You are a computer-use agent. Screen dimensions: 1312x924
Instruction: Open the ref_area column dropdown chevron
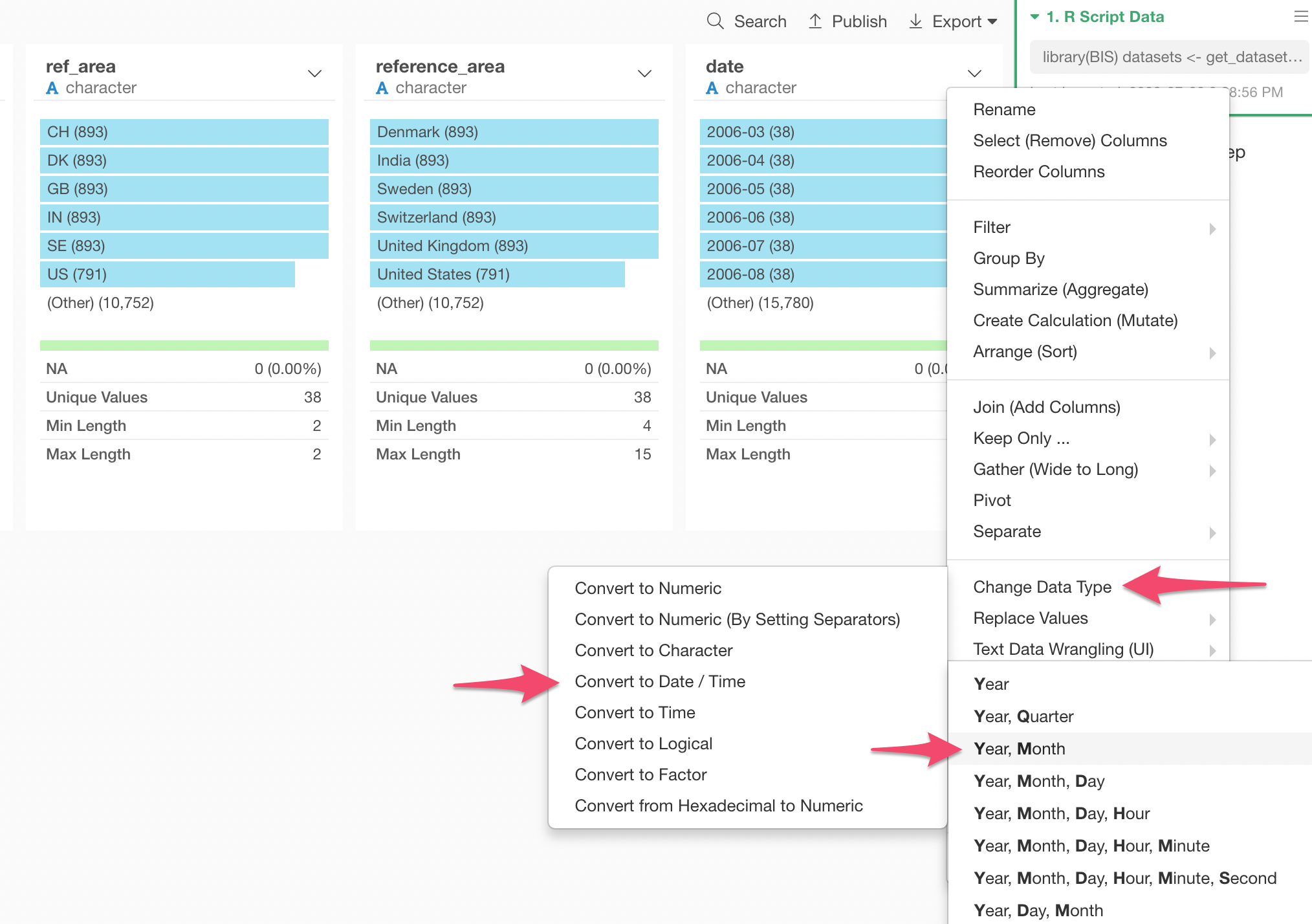[x=315, y=74]
